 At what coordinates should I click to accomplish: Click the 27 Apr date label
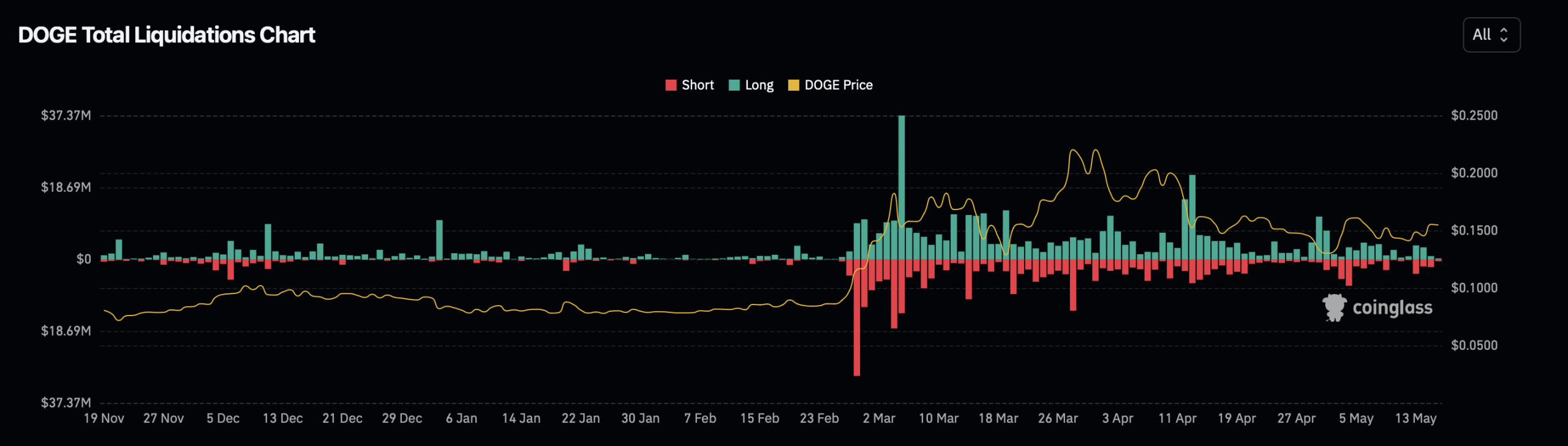click(x=1297, y=418)
